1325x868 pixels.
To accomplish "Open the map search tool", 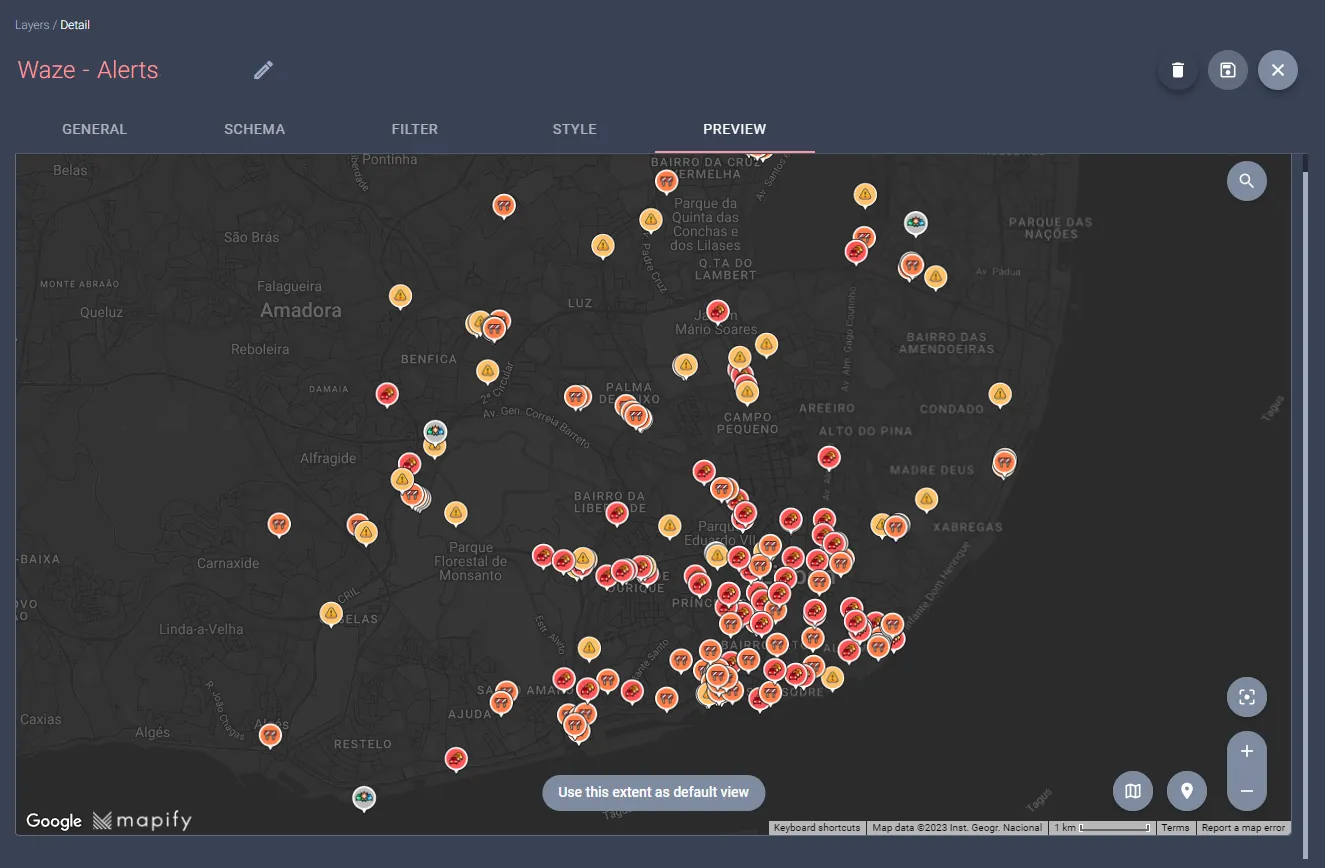I will 1247,181.
